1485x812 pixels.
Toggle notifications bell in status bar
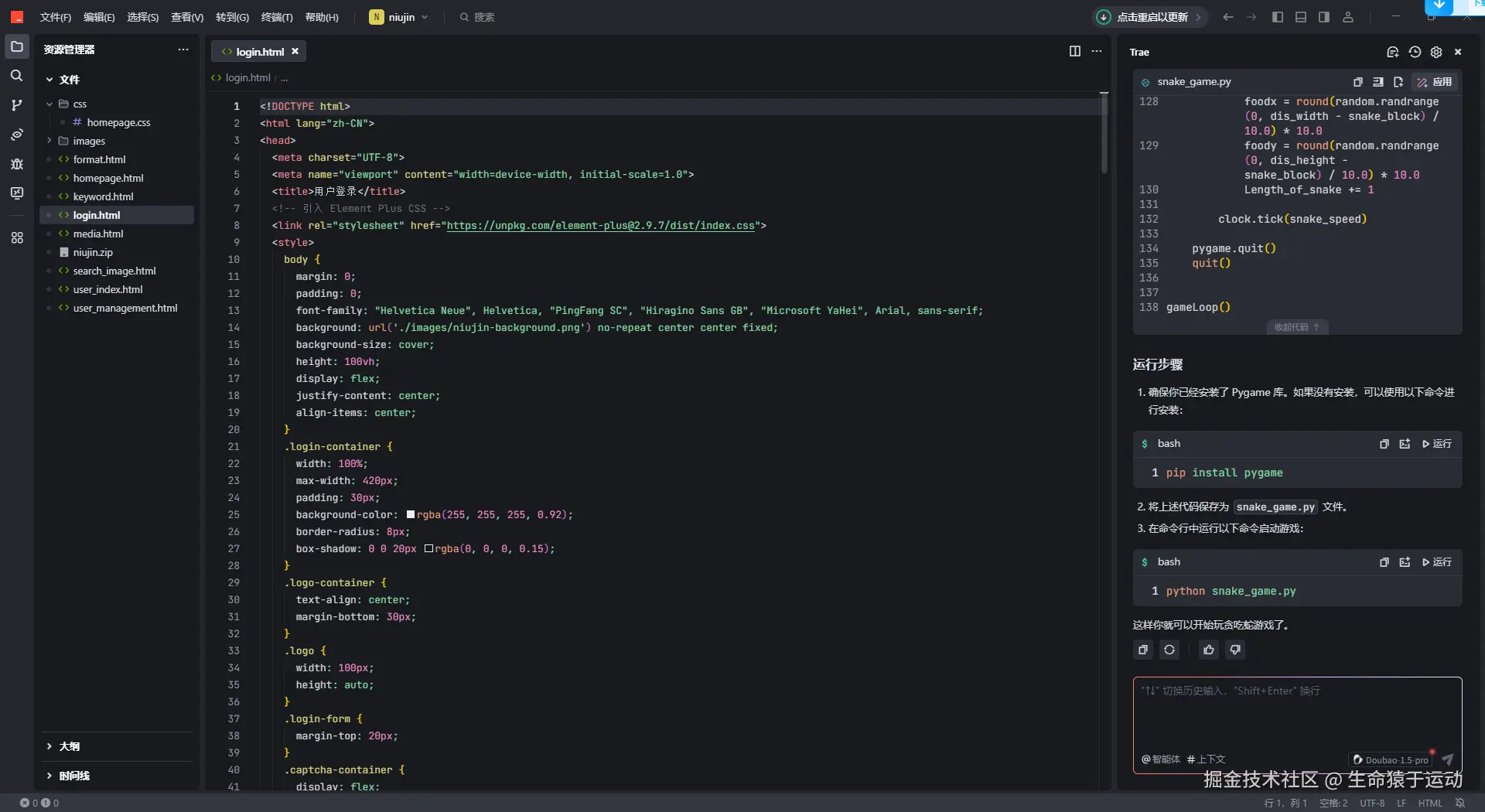click(1460, 803)
